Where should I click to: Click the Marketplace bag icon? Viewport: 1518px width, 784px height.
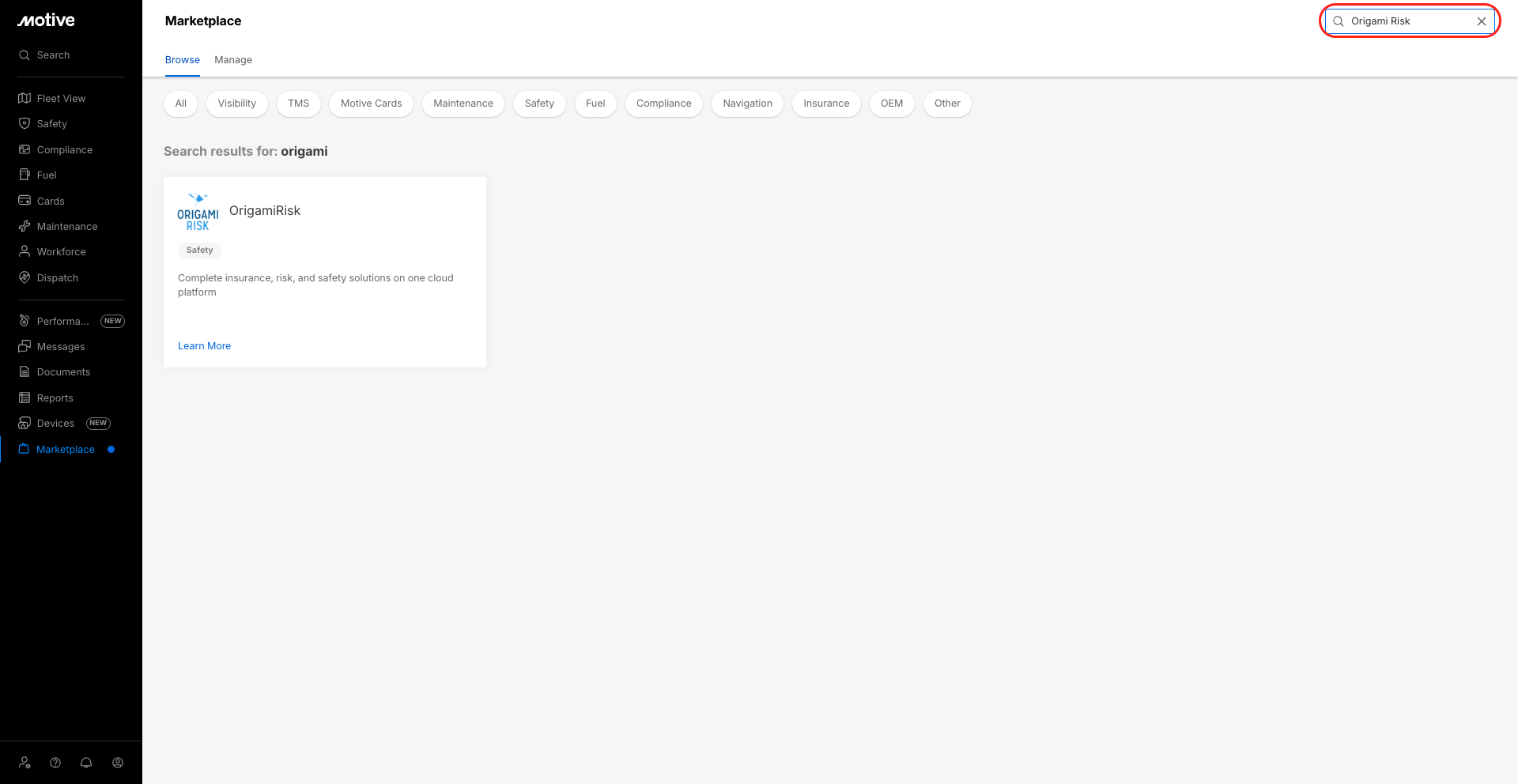24,449
